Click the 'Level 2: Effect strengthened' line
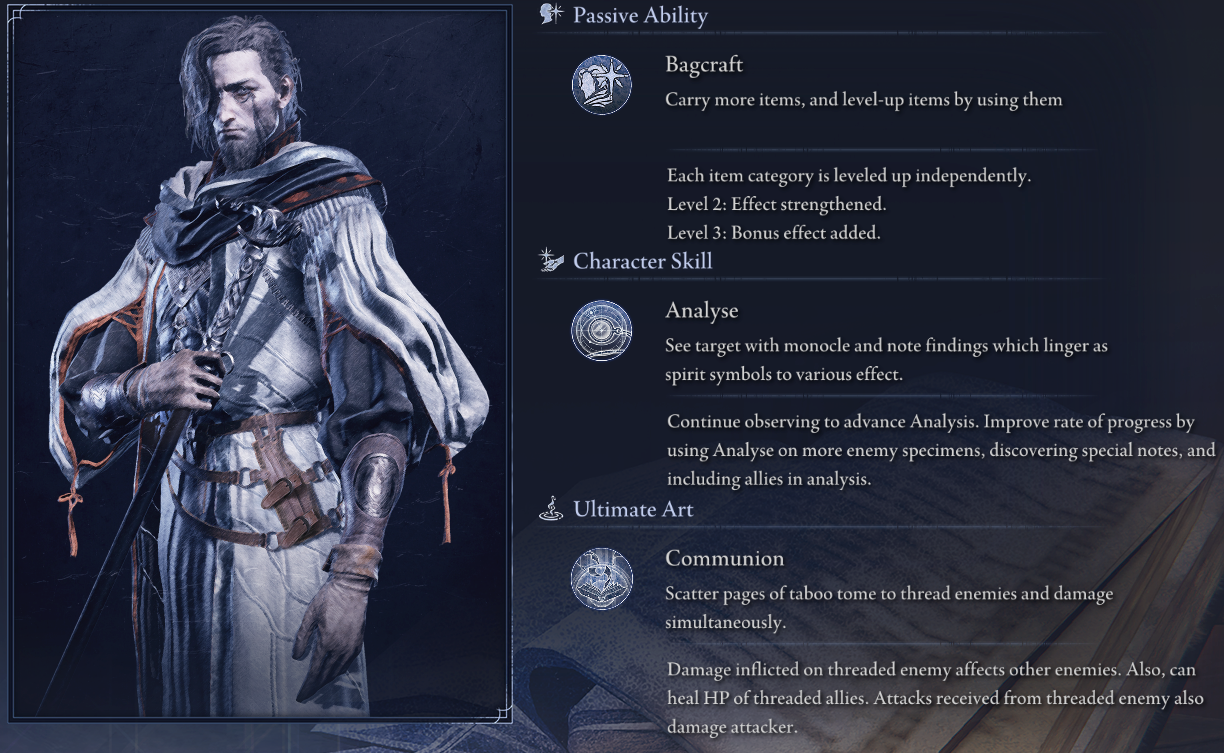Screen dimensions: 1224x753 777,204
